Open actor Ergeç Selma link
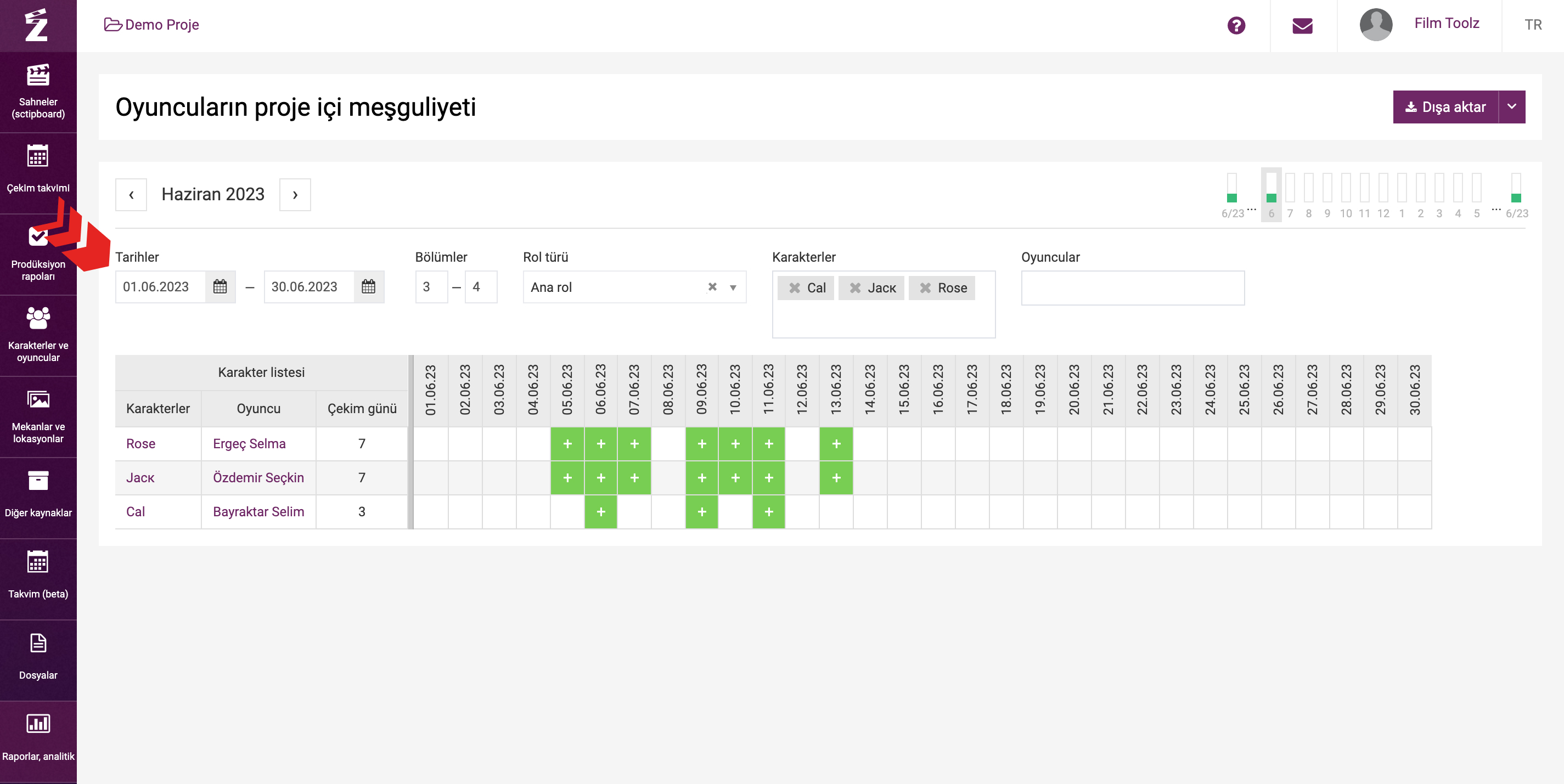1564x784 pixels. click(x=249, y=444)
